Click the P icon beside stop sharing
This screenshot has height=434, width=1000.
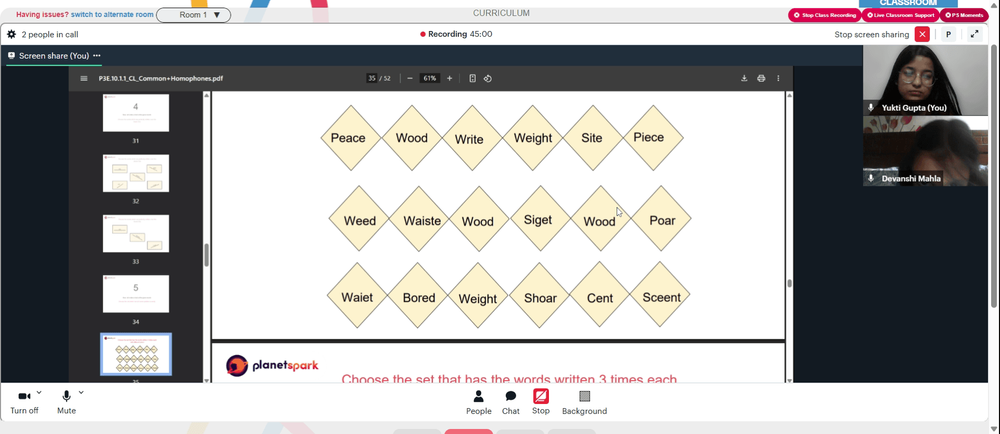click(x=948, y=34)
